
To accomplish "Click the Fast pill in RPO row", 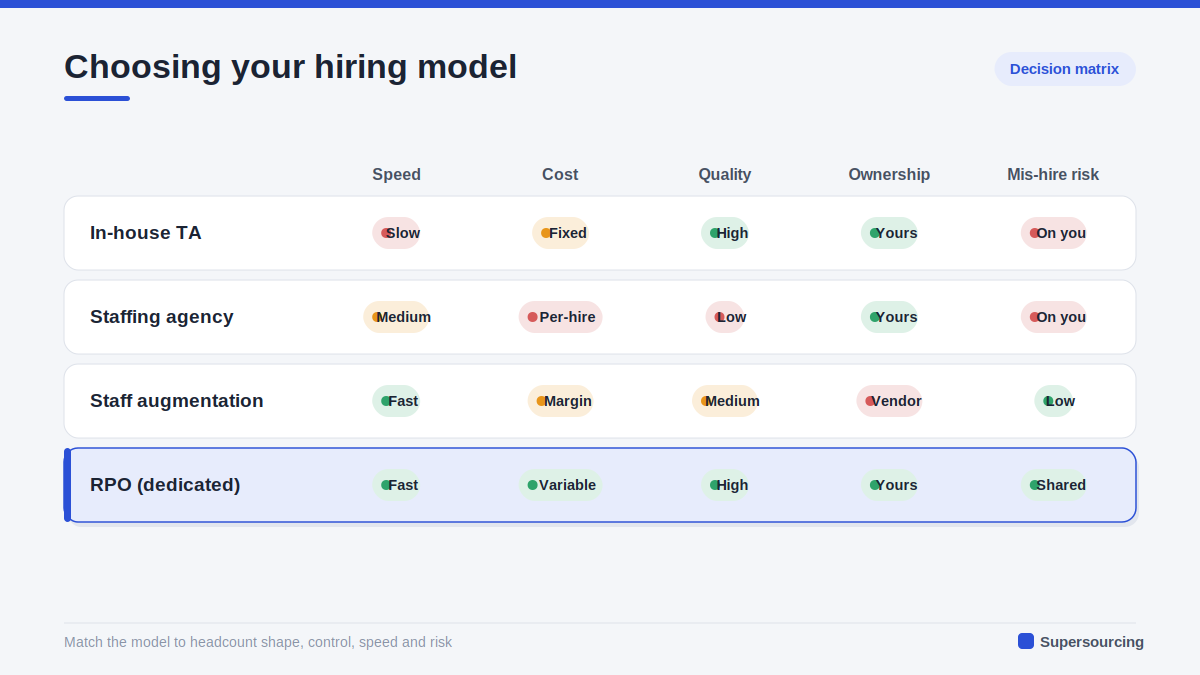I will [x=397, y=485].
